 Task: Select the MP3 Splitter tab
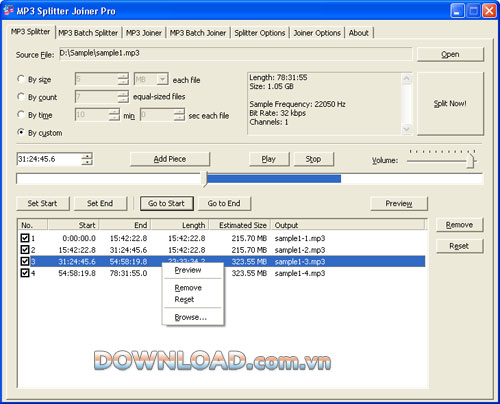[x=30, y=32]
